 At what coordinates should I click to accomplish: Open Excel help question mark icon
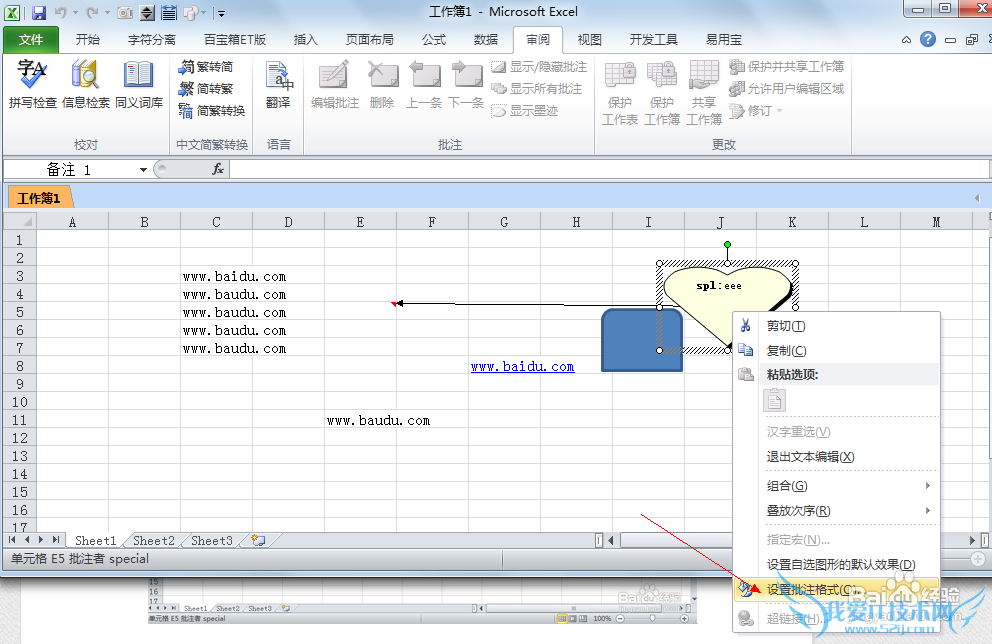927,39
